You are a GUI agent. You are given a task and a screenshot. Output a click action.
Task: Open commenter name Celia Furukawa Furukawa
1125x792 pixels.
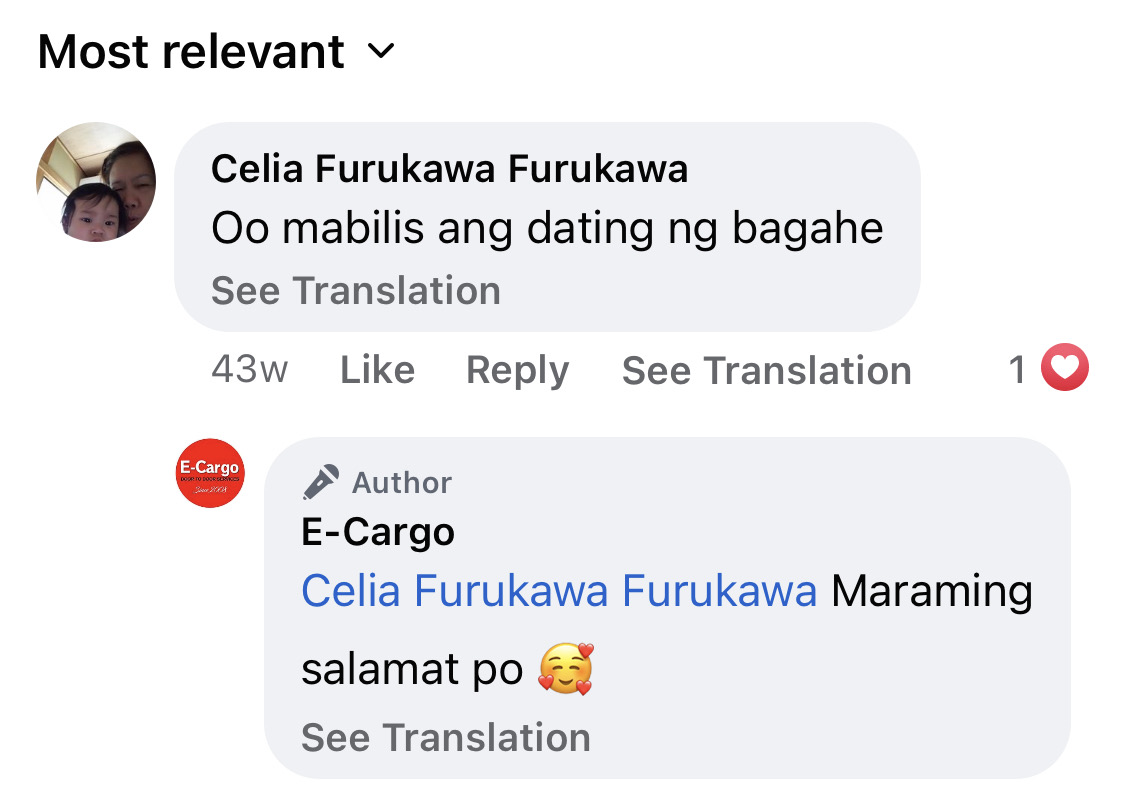click(x=449, y=169)
